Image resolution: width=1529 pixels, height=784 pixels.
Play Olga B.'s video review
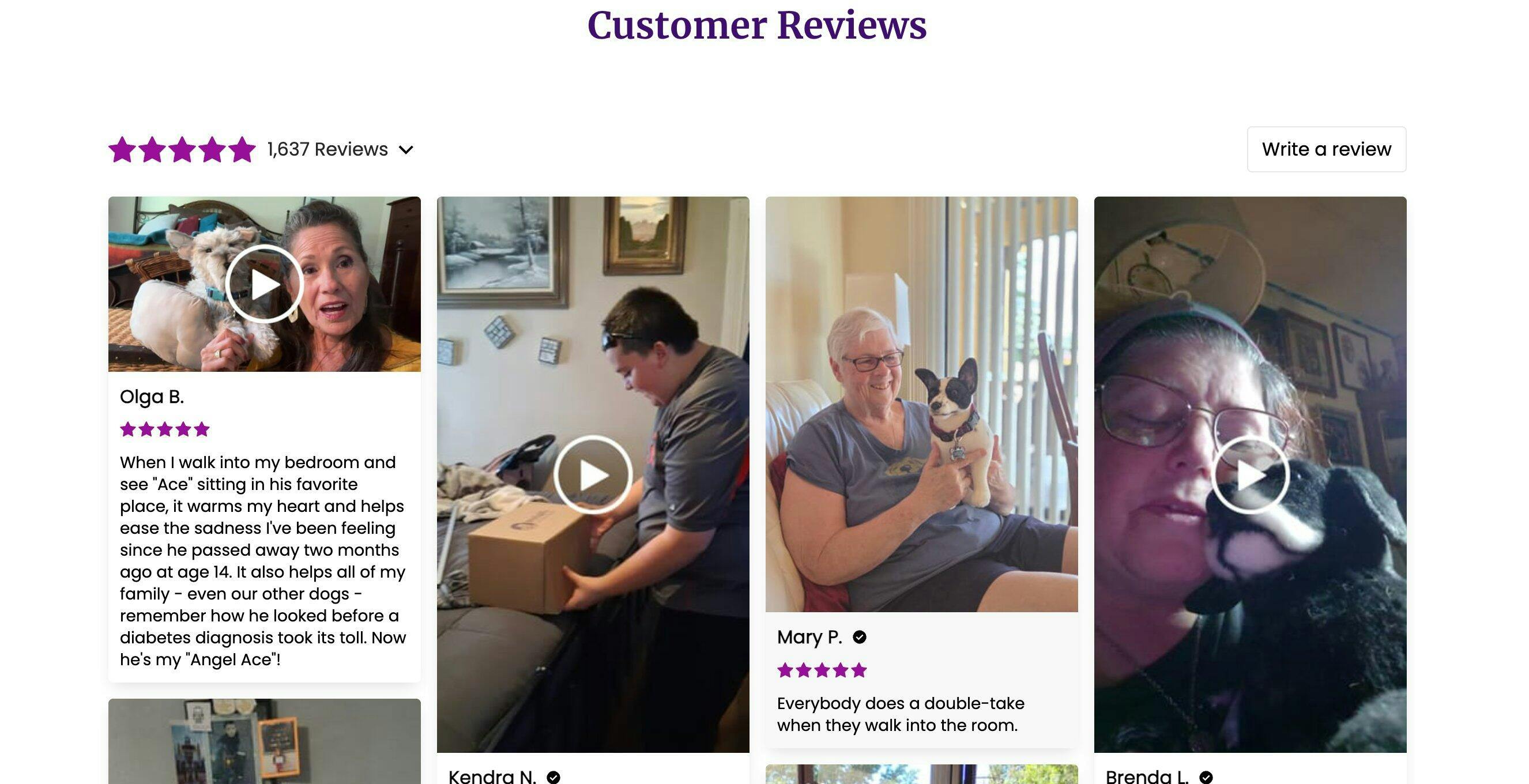pos(264,284)
